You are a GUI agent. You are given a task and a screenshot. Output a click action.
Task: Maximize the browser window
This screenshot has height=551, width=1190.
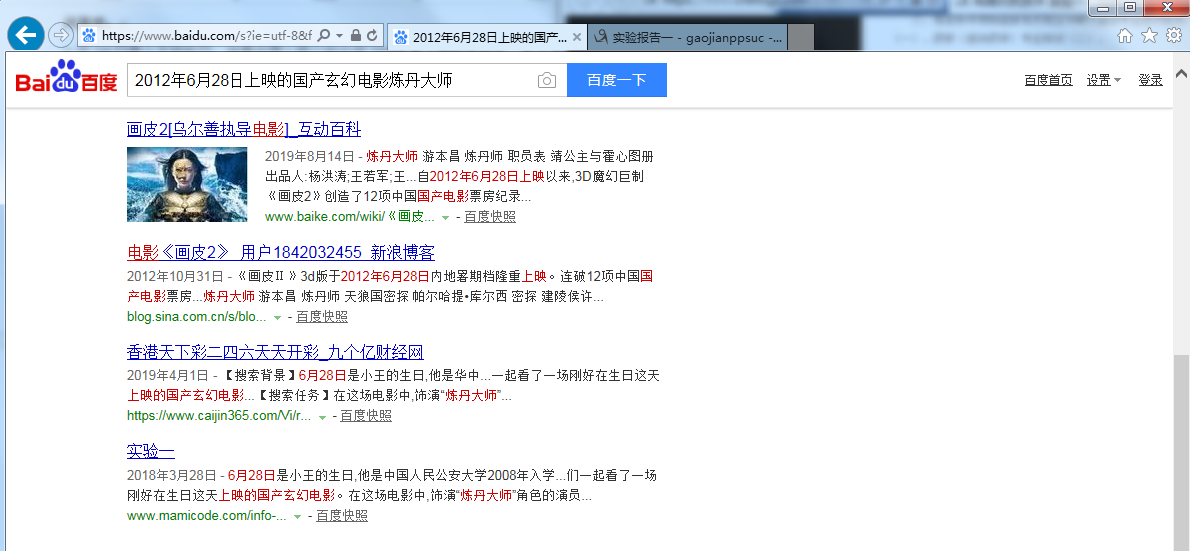tap(1131, 8)
